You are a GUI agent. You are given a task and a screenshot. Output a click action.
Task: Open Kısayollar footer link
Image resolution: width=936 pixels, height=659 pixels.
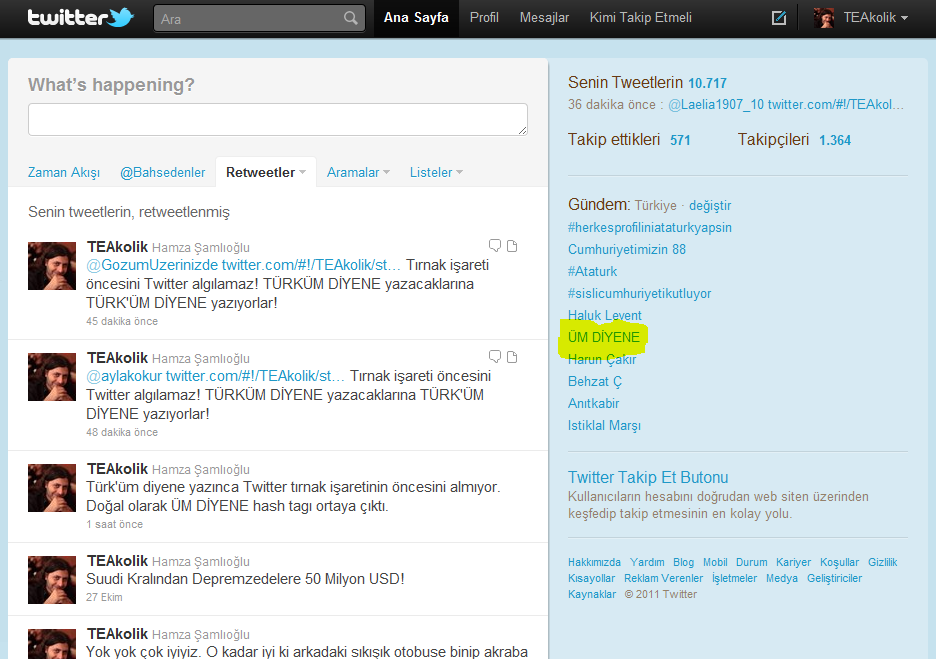click(591, 578)
